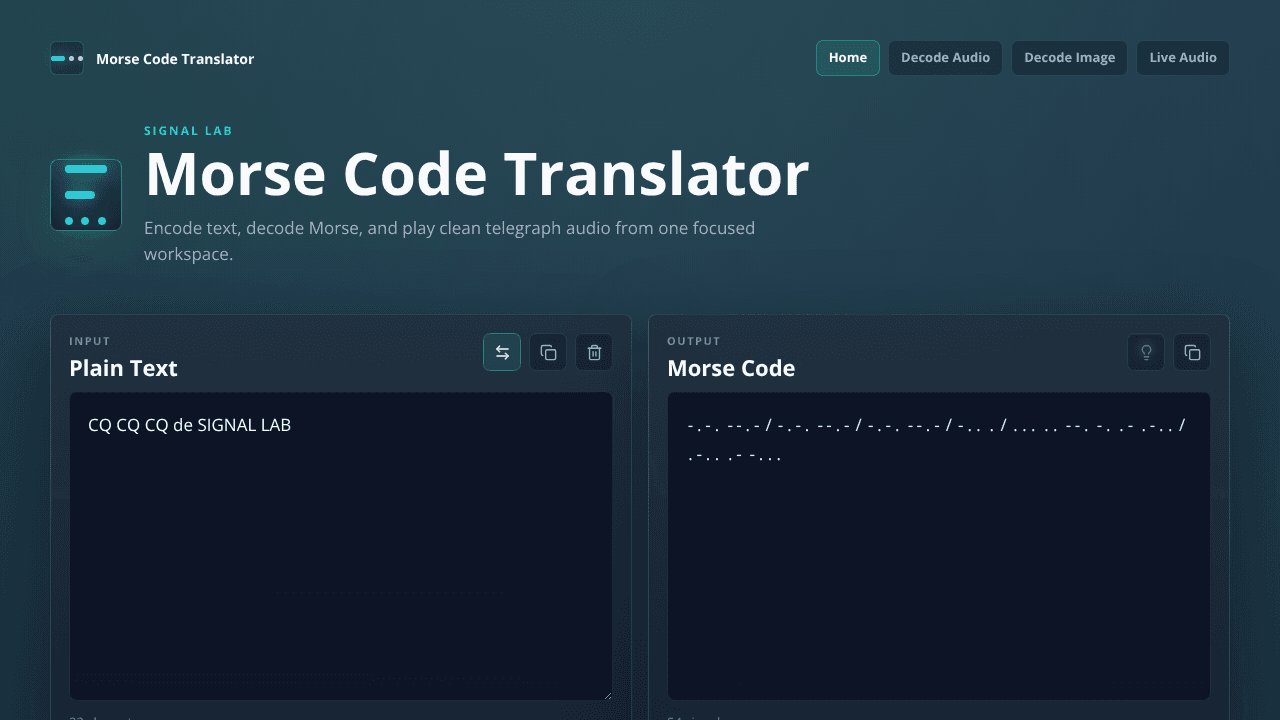The image size is (1280, 720).
Task: Click the "Plain Text" heading
Action: point(123,368)
